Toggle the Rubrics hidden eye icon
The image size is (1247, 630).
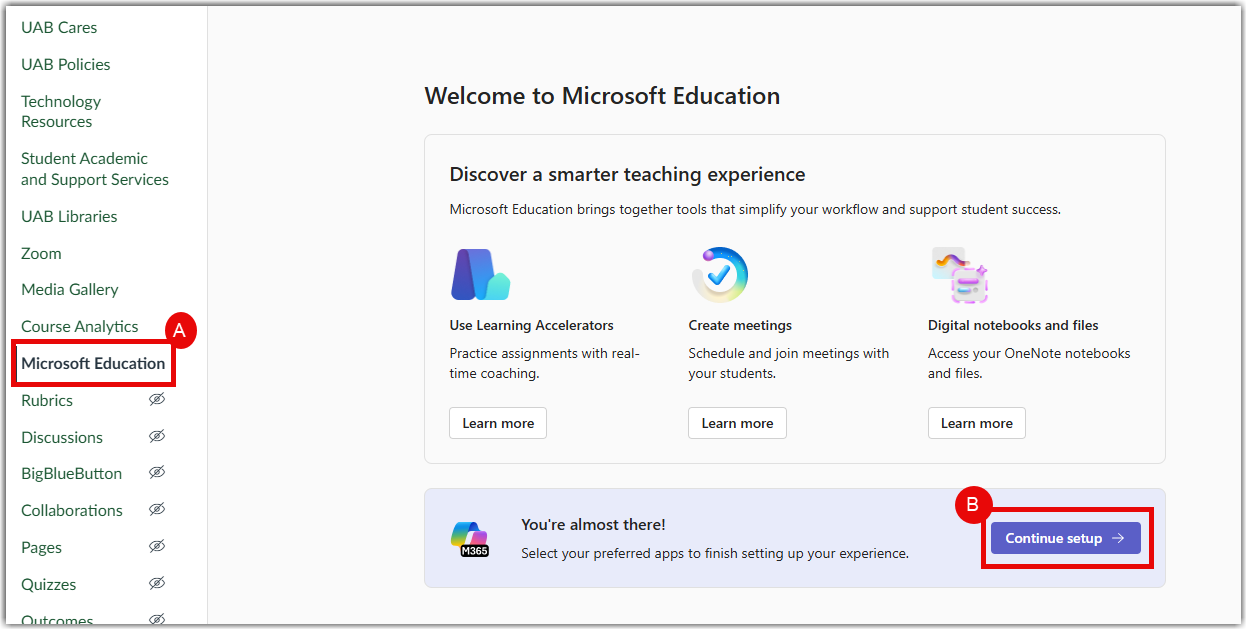[157, 400]
